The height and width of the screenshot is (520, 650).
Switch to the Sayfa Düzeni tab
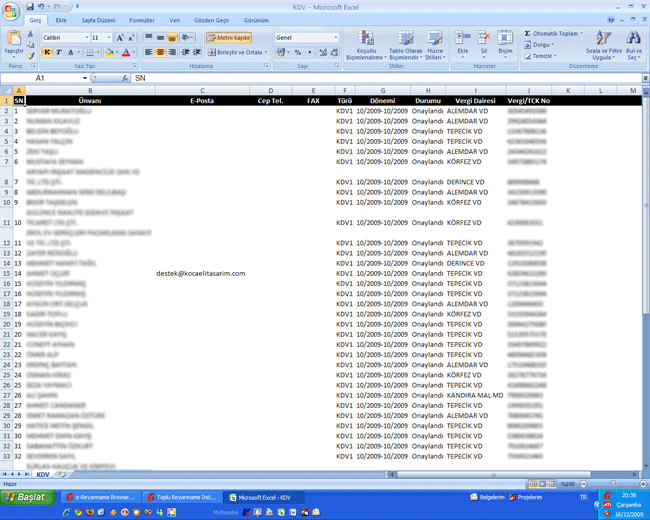[98, 20]
